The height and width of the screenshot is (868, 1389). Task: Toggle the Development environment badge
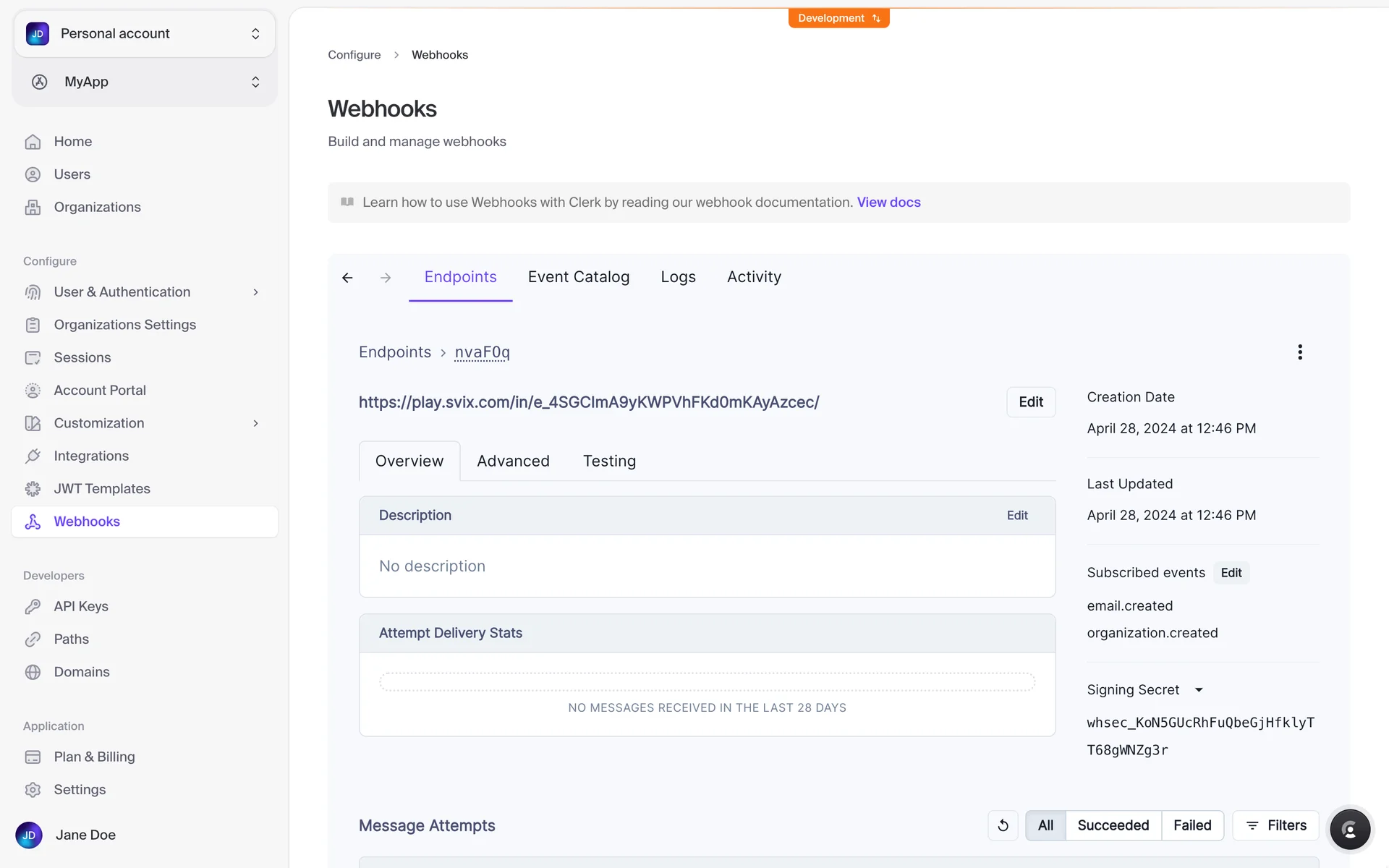tap(838, 18)
